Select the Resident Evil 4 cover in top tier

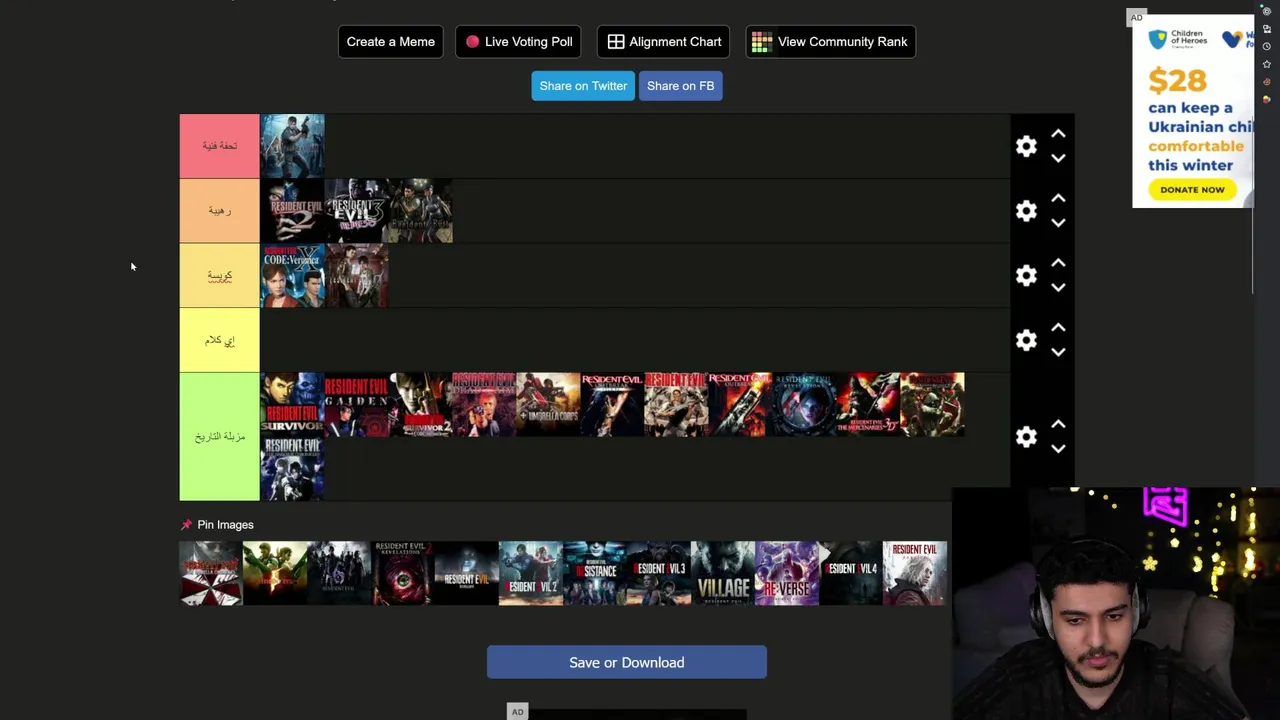pyautogui.click(x=292, y=146)
